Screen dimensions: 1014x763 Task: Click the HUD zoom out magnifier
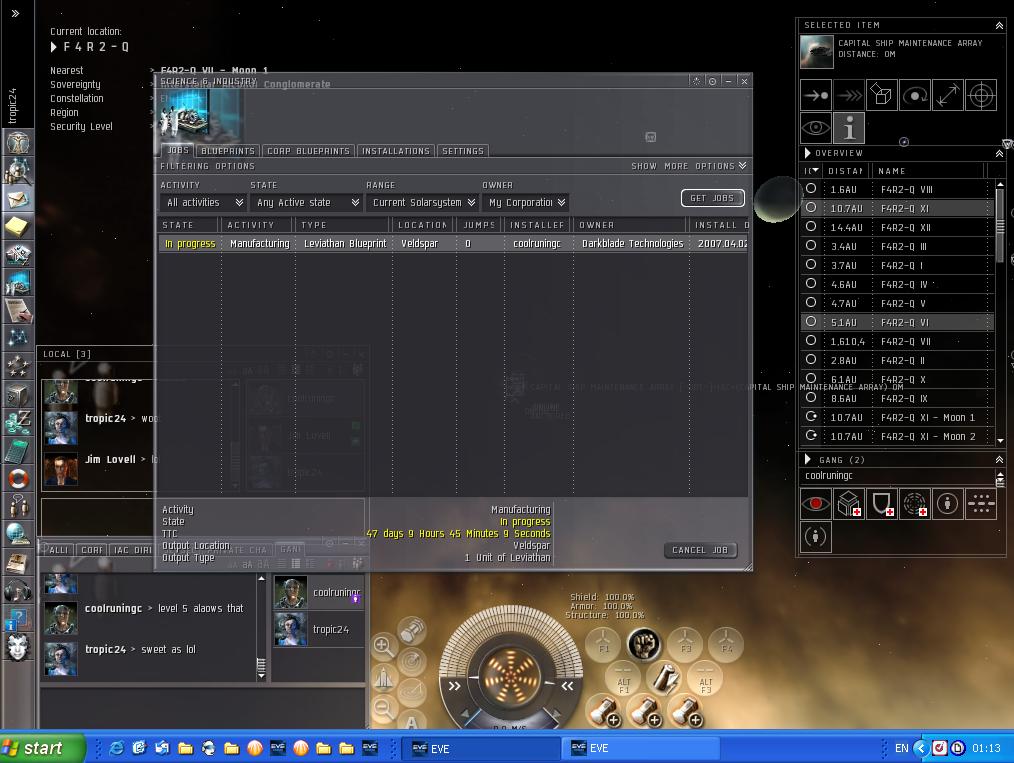click(x=383, y=709)
